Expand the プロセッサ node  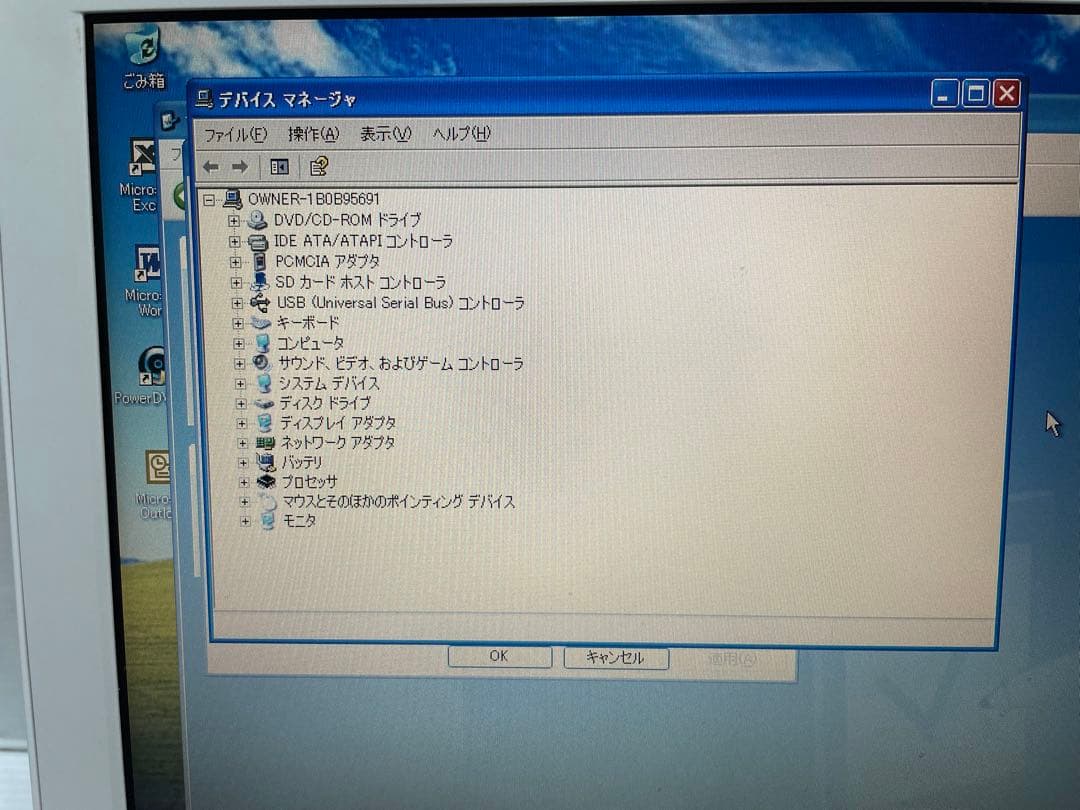[x=243, y=483]
